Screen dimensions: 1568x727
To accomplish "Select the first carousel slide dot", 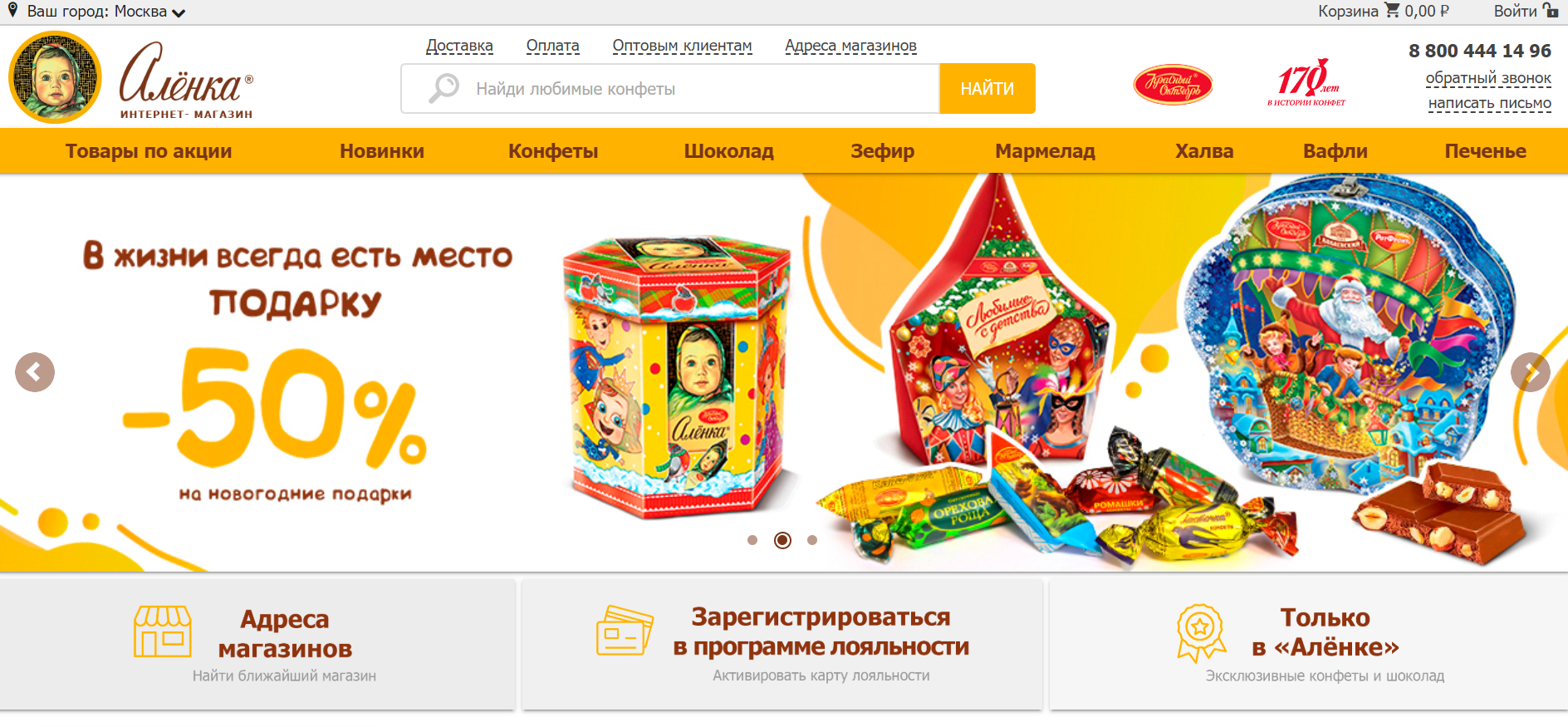I will pyautogui.click(x=752, y=540).
